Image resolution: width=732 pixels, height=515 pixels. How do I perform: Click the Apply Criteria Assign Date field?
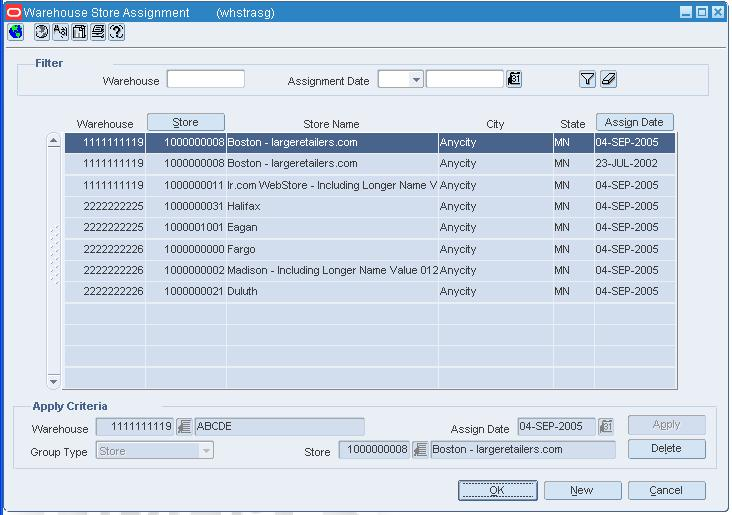click(x=556, y=427)
